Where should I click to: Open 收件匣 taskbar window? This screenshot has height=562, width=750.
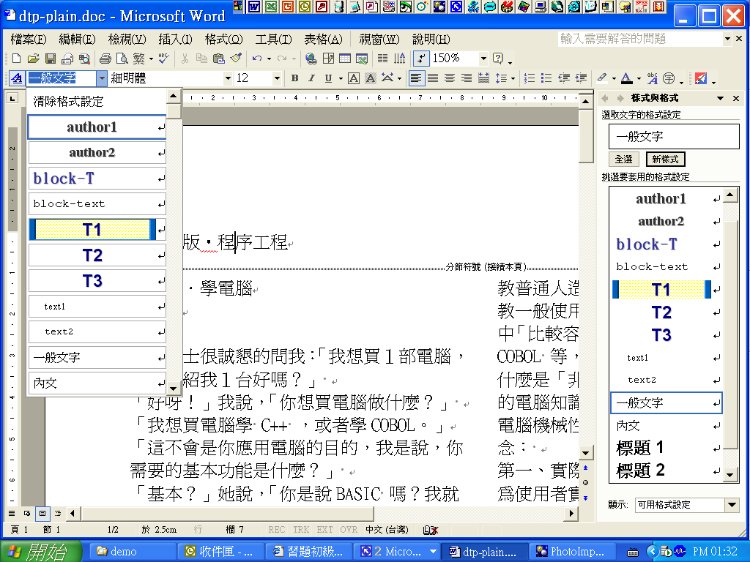tap(221, 551)
